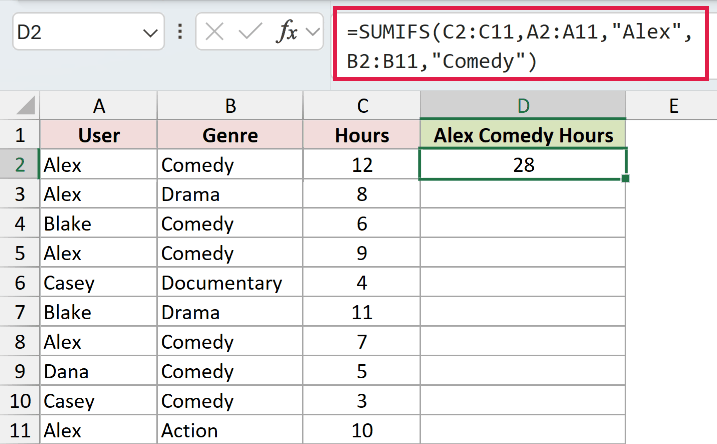717x444 pixels.
Task: Select column B header
Action: pyautogui.click(x=230, y=106)
